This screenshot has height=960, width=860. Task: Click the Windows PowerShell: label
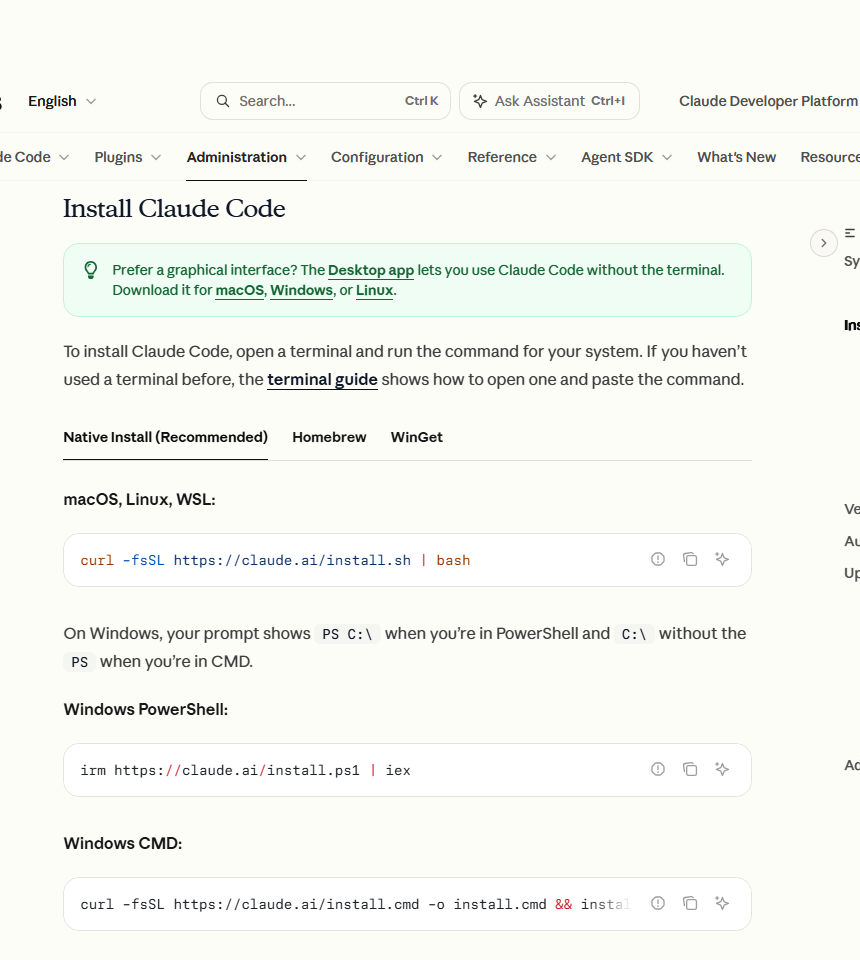146,710
